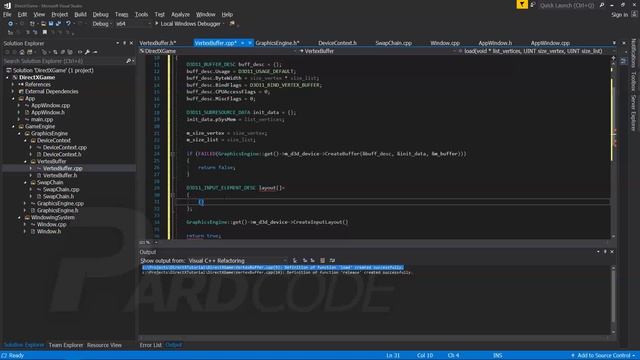640x360 pixels.
Task: Collapse the layout block at line 30
Action: tap(173, 195)
